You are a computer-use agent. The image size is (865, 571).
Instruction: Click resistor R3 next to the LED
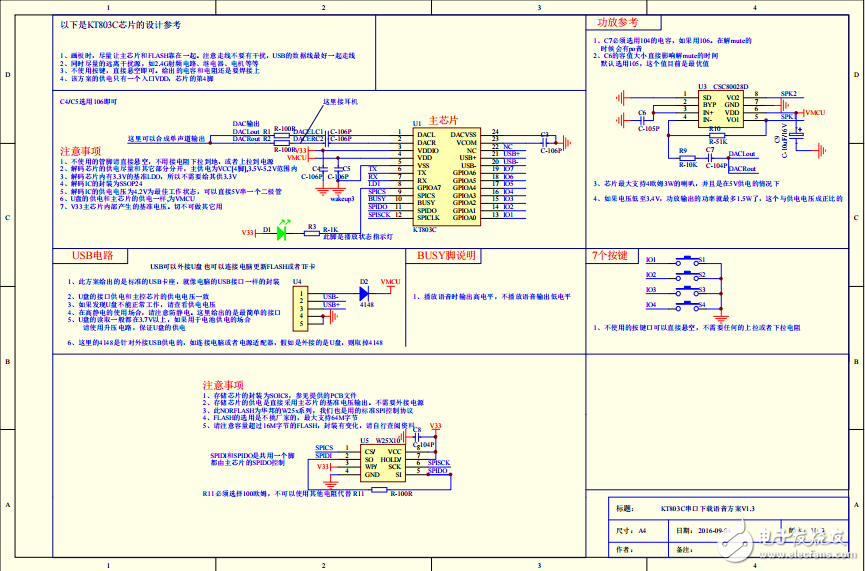312,232
